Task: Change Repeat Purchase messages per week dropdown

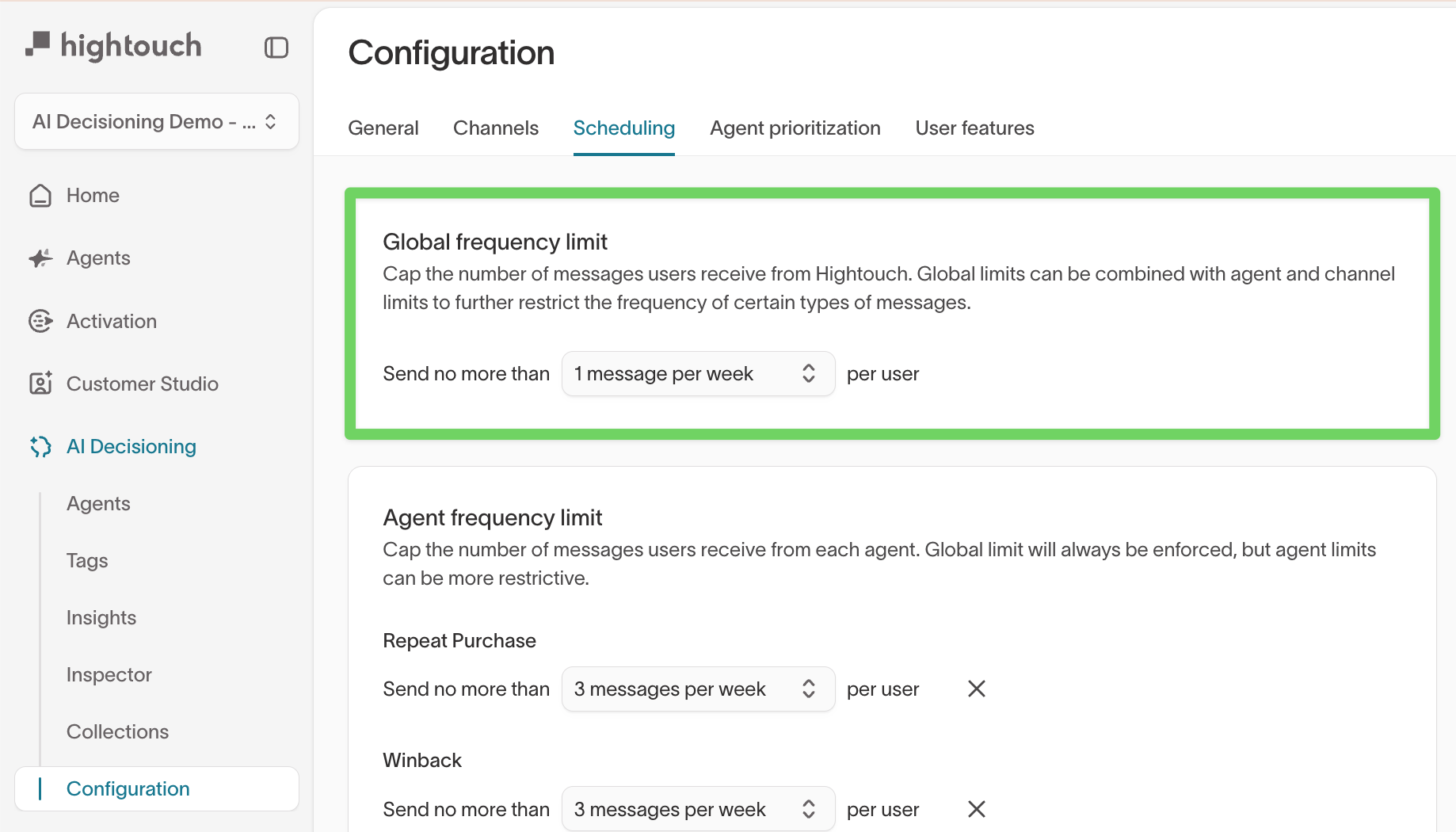Action: click(x=697, y=689)
